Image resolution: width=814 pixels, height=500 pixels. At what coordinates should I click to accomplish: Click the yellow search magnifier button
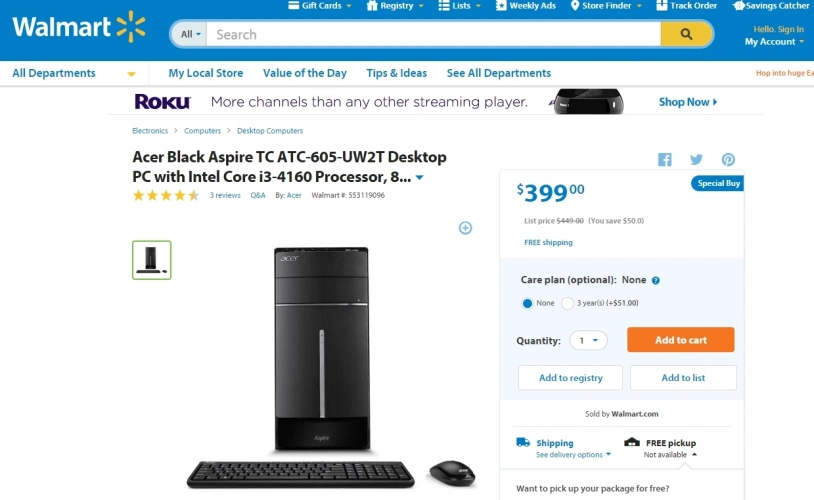(686, 34)
